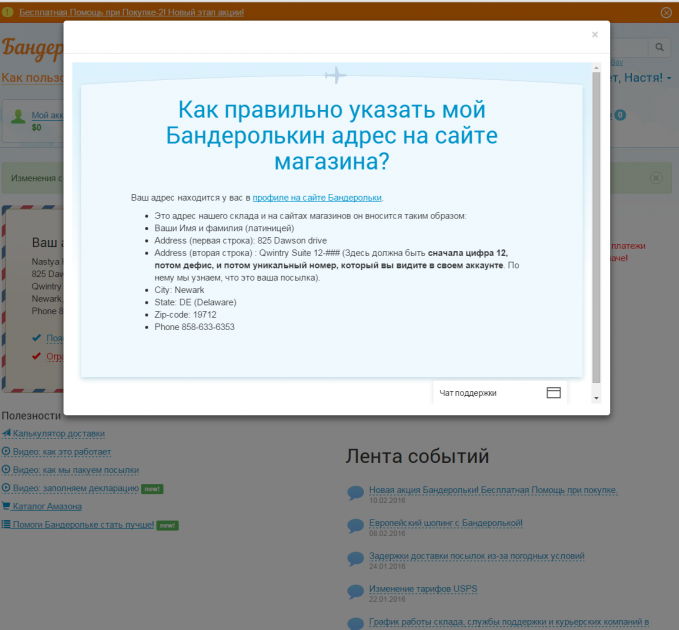Click speech bubble icon beside Новая акция Бандерольки
Image resolution: width=679 pixels, height=630 pixels.
point(356,493)
